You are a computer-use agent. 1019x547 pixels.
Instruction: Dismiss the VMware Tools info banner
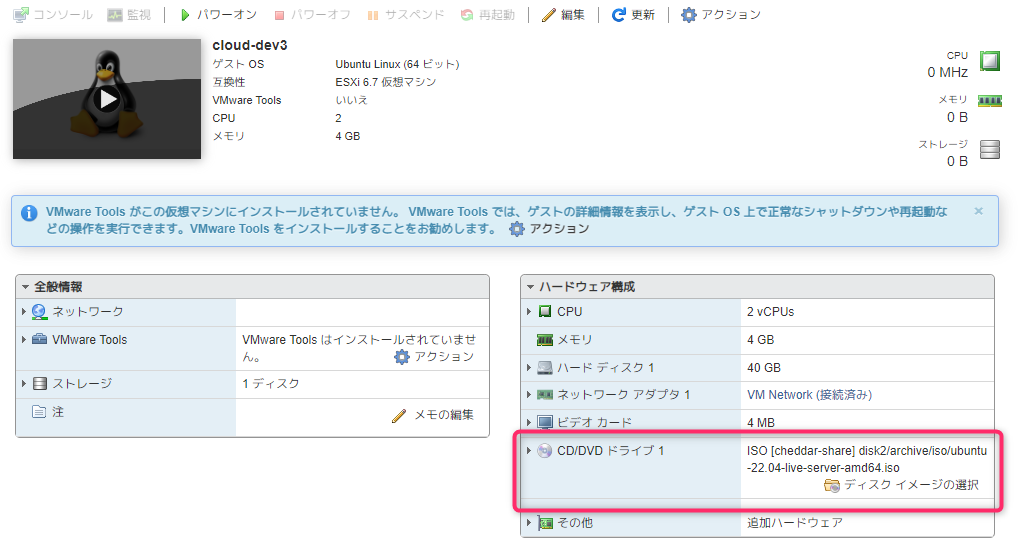click(979, 211)
